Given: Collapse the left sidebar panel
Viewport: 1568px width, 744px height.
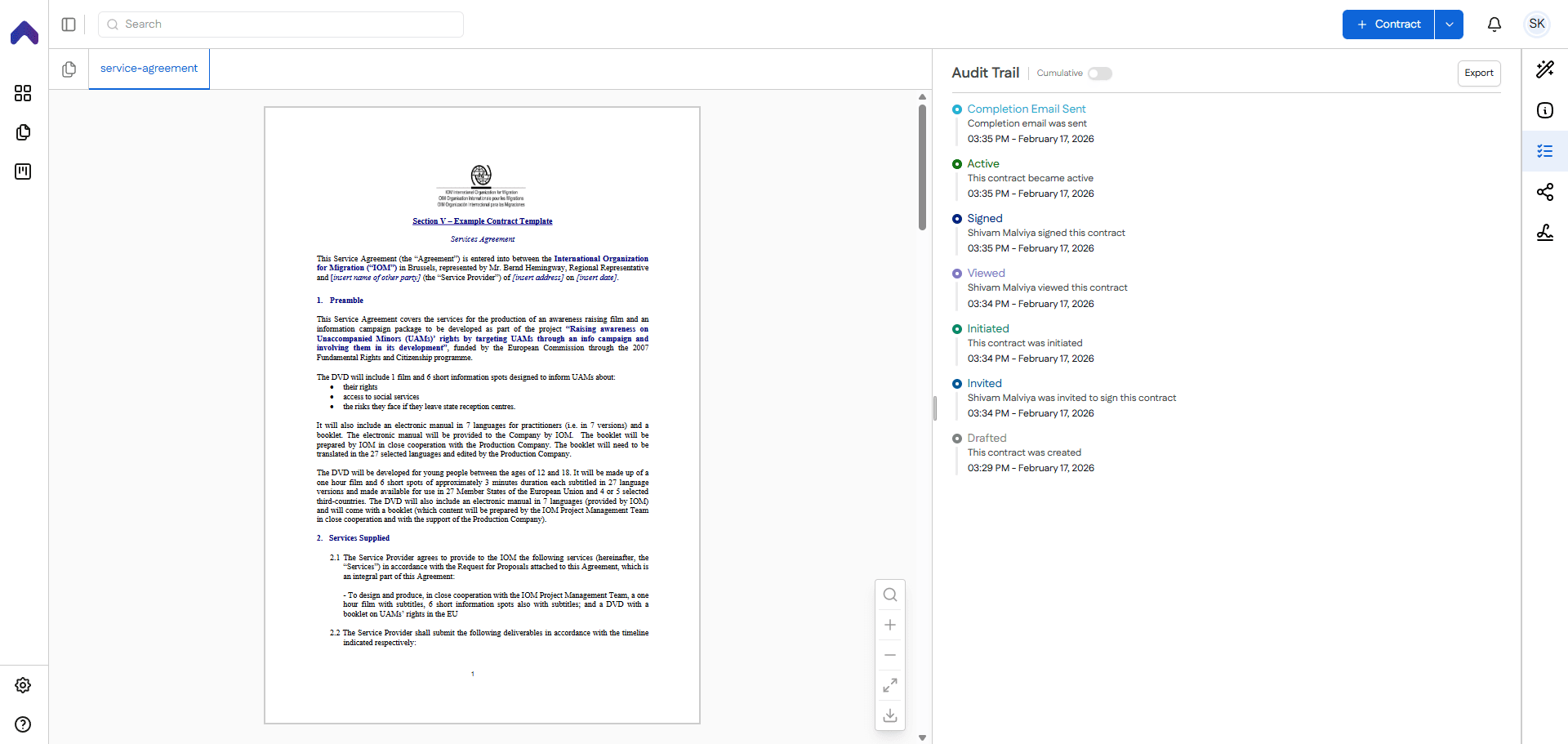Looking at the screenshot, I should click(69, 25).
